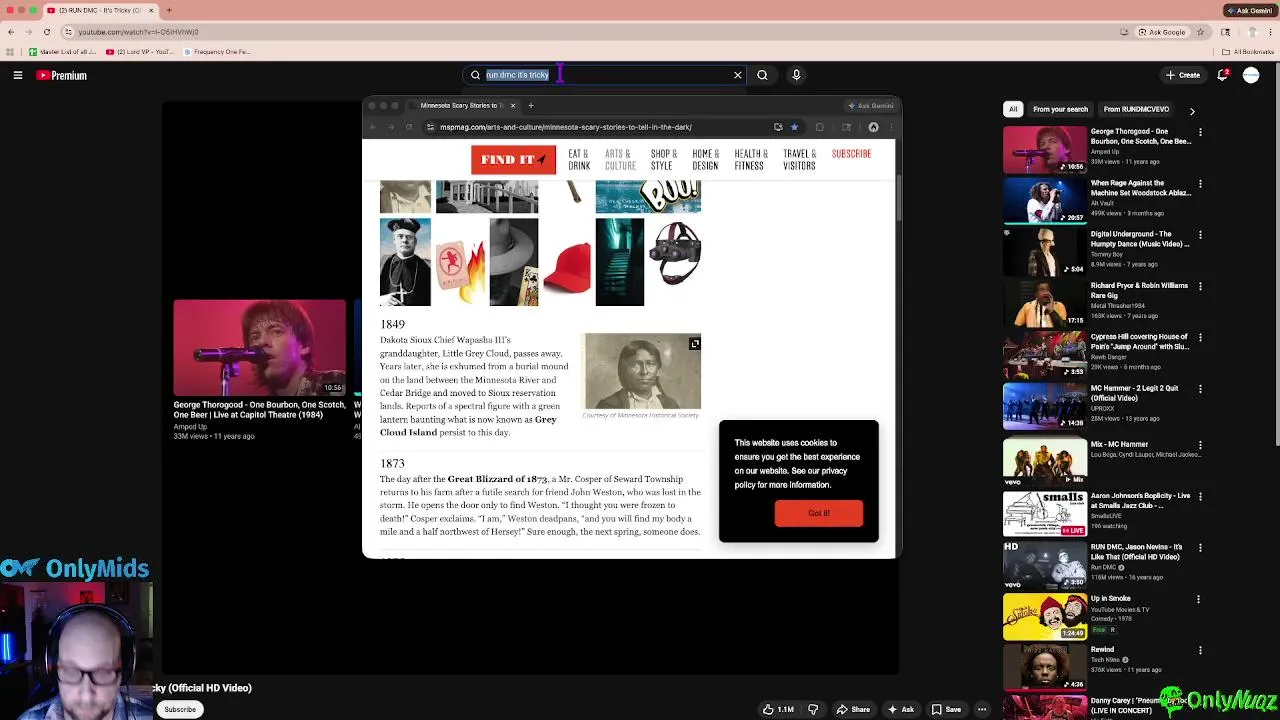This screenshot has width=1280, height=720.
Task: Click 'Ask Gemini' in outer browser
Action: coord(1249,11)
